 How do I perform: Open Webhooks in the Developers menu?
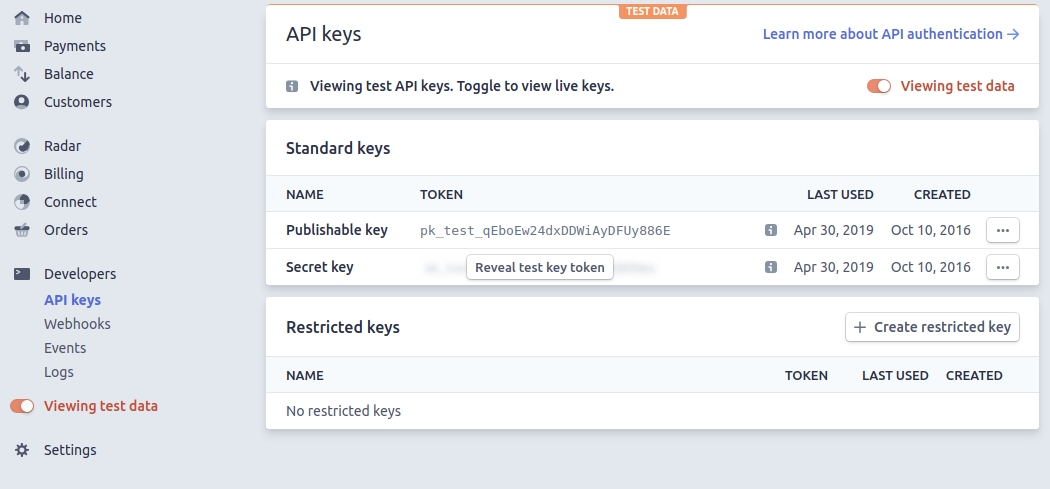(x=77, y=324)
